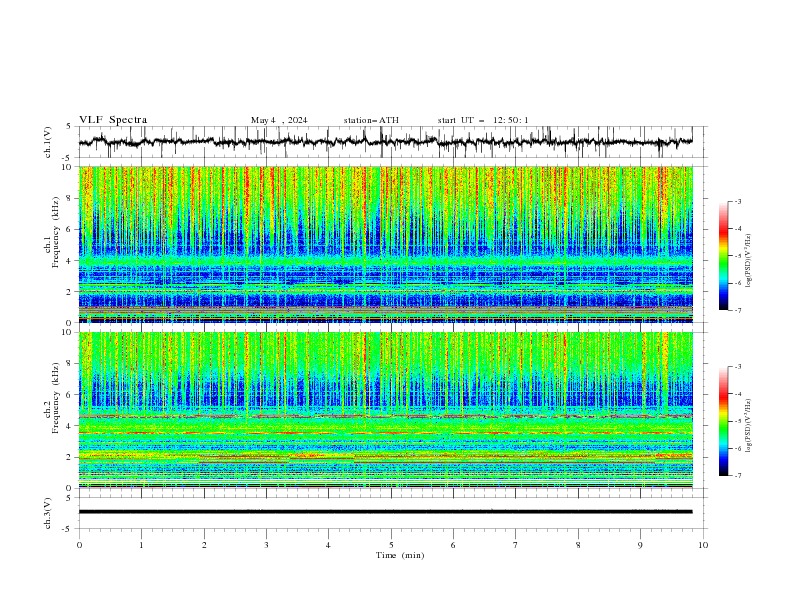Click the ch.1 voltage waveform trace
The height and width of the screenshot is (612, 792).
tap(385, 142)
